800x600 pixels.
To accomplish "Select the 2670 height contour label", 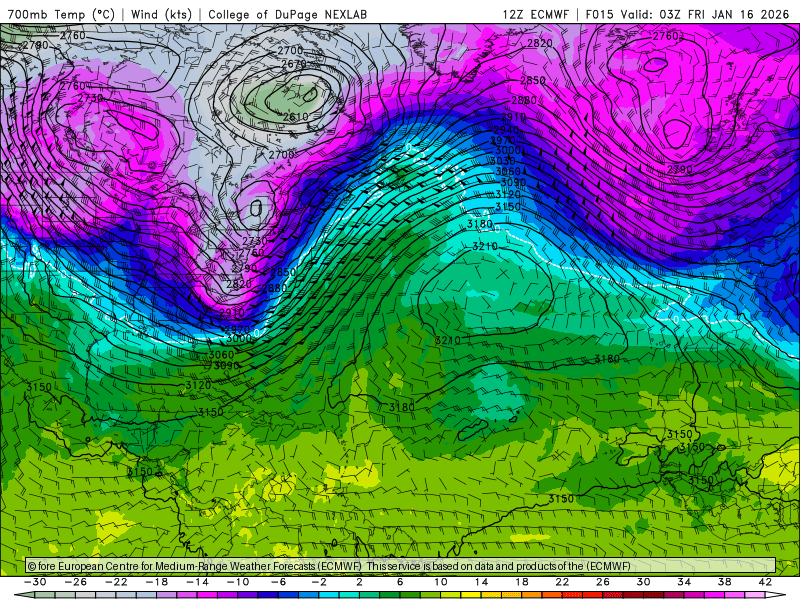I will (x=294, y=64).
